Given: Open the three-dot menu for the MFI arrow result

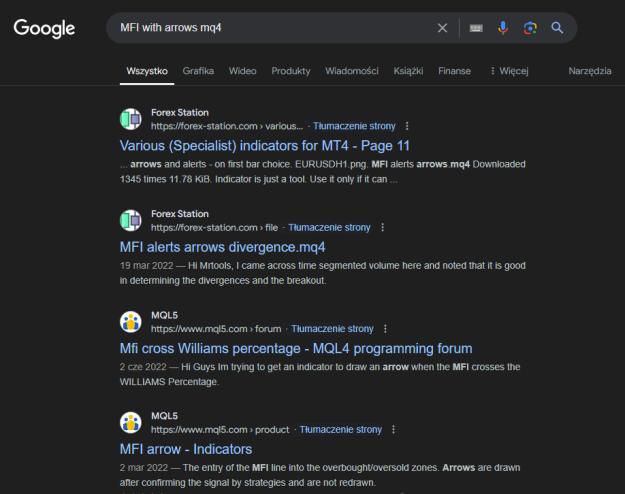Looking at the screenshot, I should [393, 429].
